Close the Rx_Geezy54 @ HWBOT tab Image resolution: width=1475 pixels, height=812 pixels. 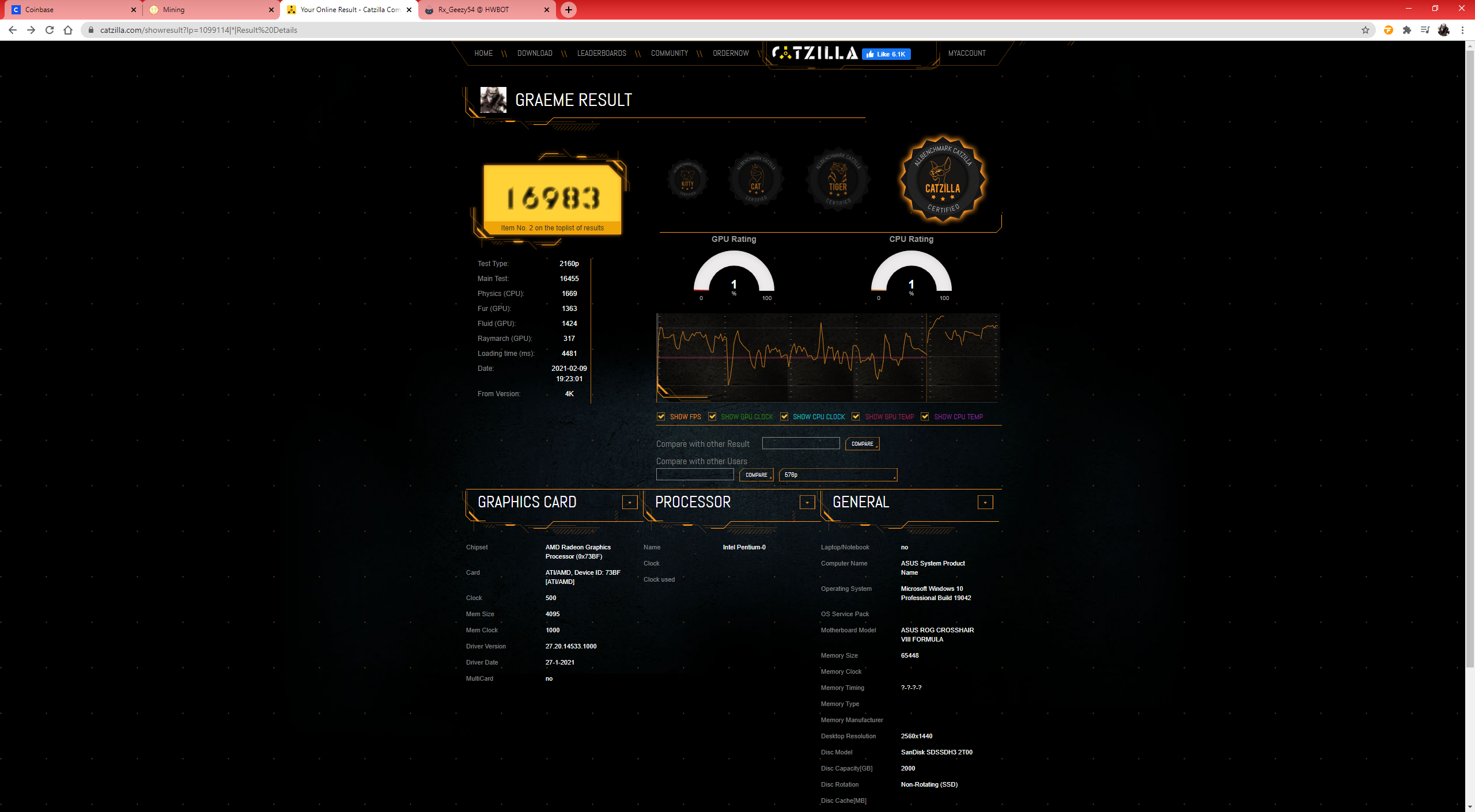pyautogui.click(x=547, y=10)
